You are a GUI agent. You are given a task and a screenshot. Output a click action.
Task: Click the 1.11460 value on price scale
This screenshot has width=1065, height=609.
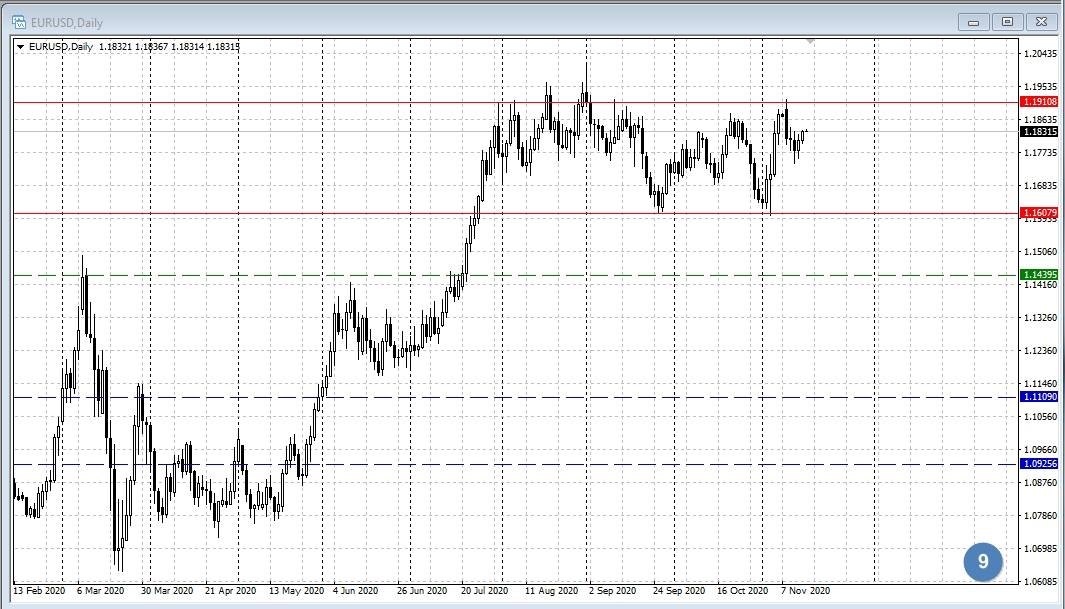tap(1041, 384)
